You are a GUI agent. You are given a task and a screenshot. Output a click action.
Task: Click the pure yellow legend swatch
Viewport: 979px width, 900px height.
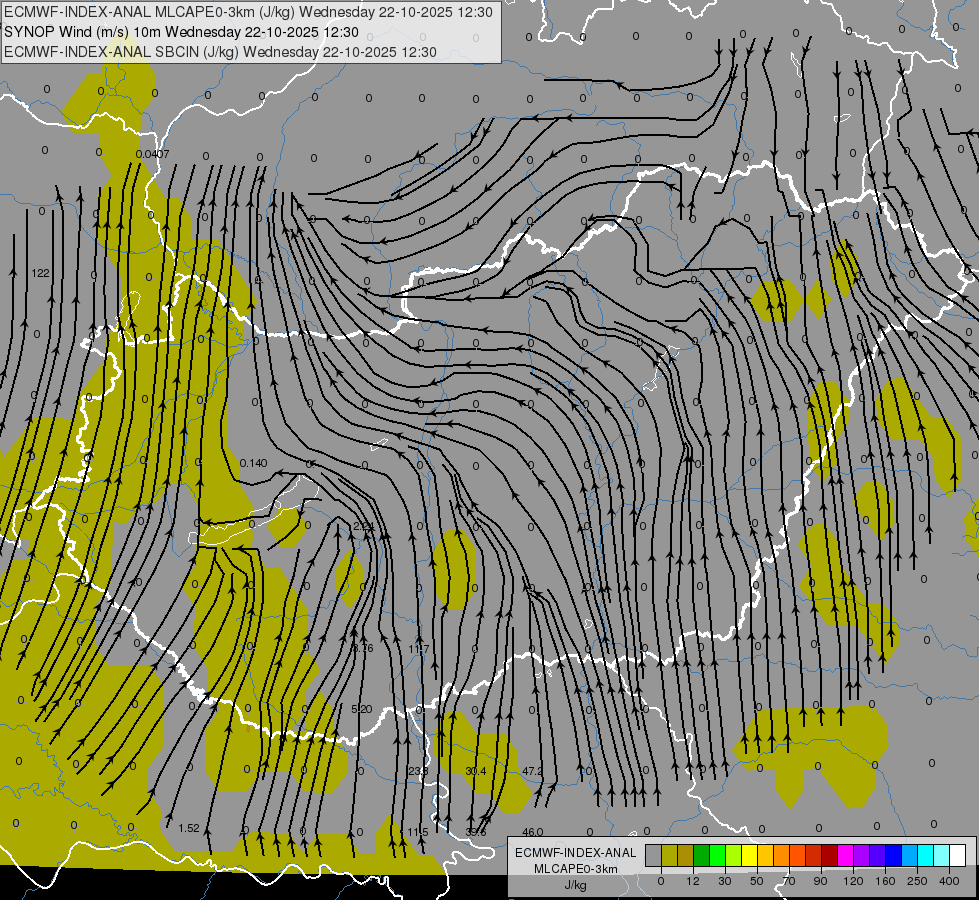(750, 855)
